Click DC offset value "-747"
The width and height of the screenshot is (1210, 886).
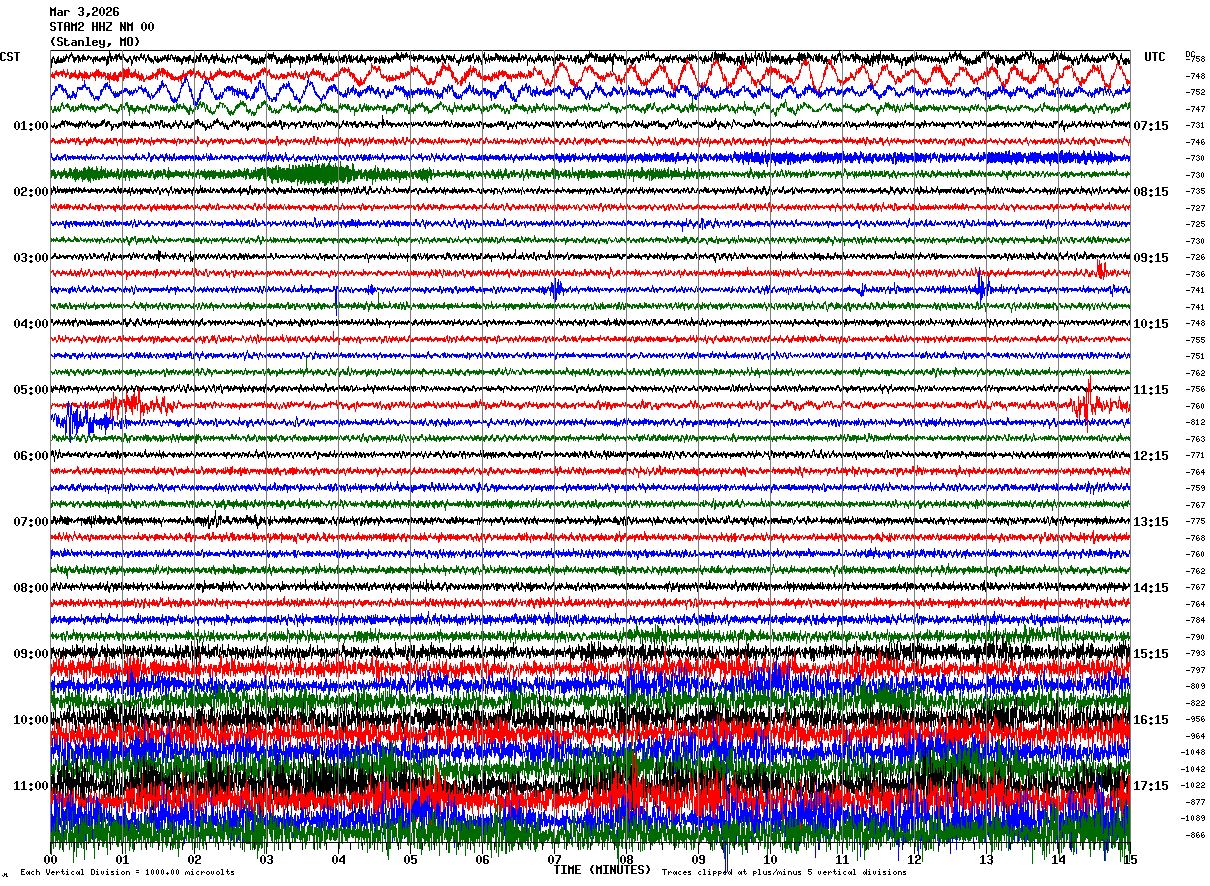click(x=1195, y=108)
